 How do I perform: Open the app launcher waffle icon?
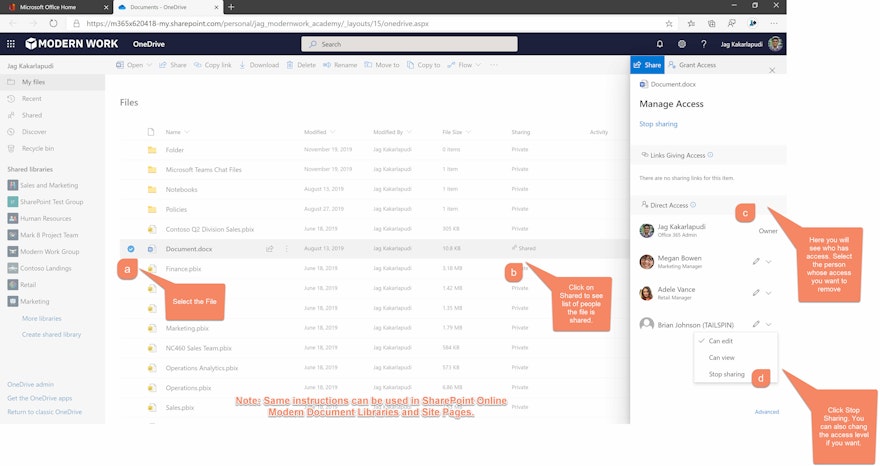(x=11, y=44)
